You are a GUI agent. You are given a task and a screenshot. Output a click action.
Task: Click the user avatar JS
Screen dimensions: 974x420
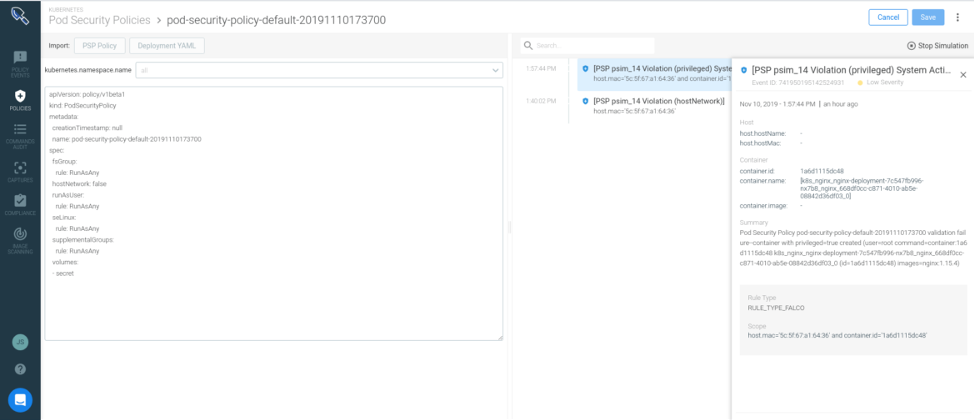(20, 342)
